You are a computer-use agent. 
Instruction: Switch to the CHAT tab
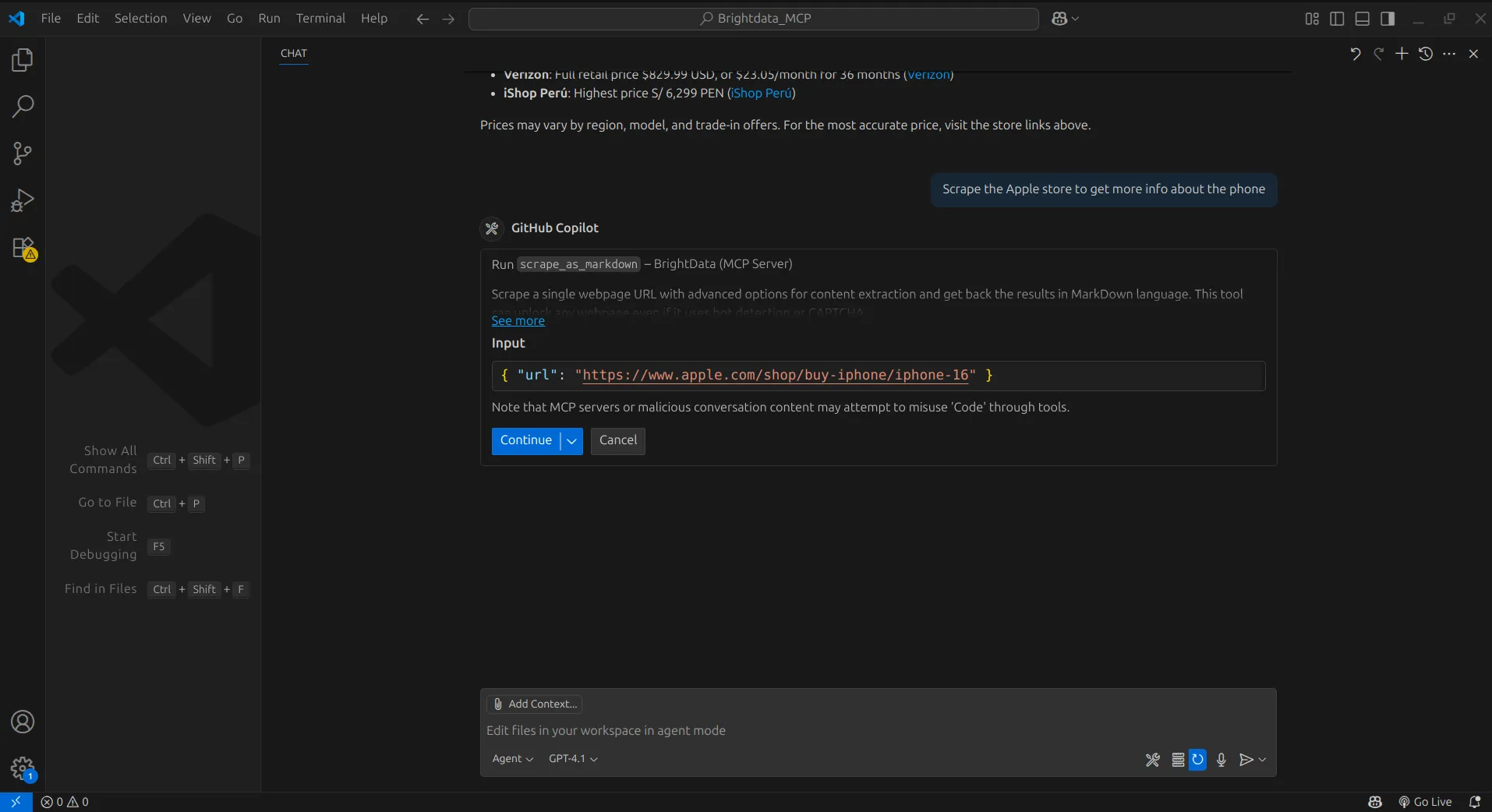(x=294, y=54)
